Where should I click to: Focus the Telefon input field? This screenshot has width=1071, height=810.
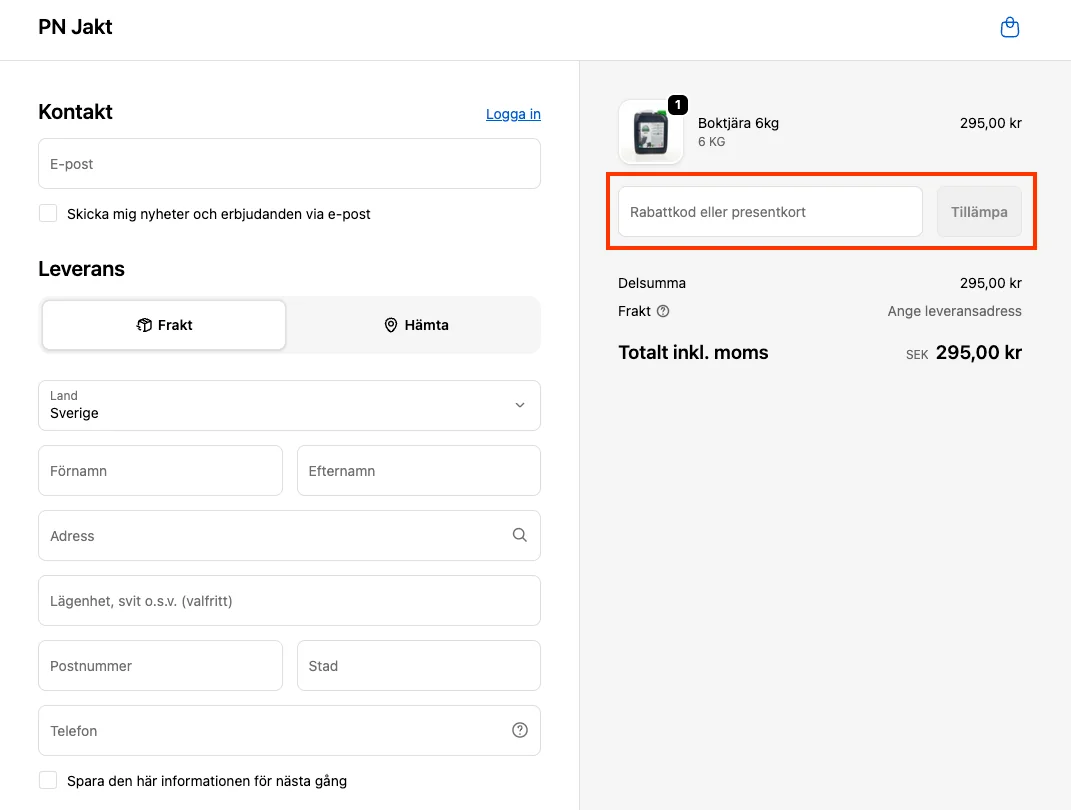[290, 731]
